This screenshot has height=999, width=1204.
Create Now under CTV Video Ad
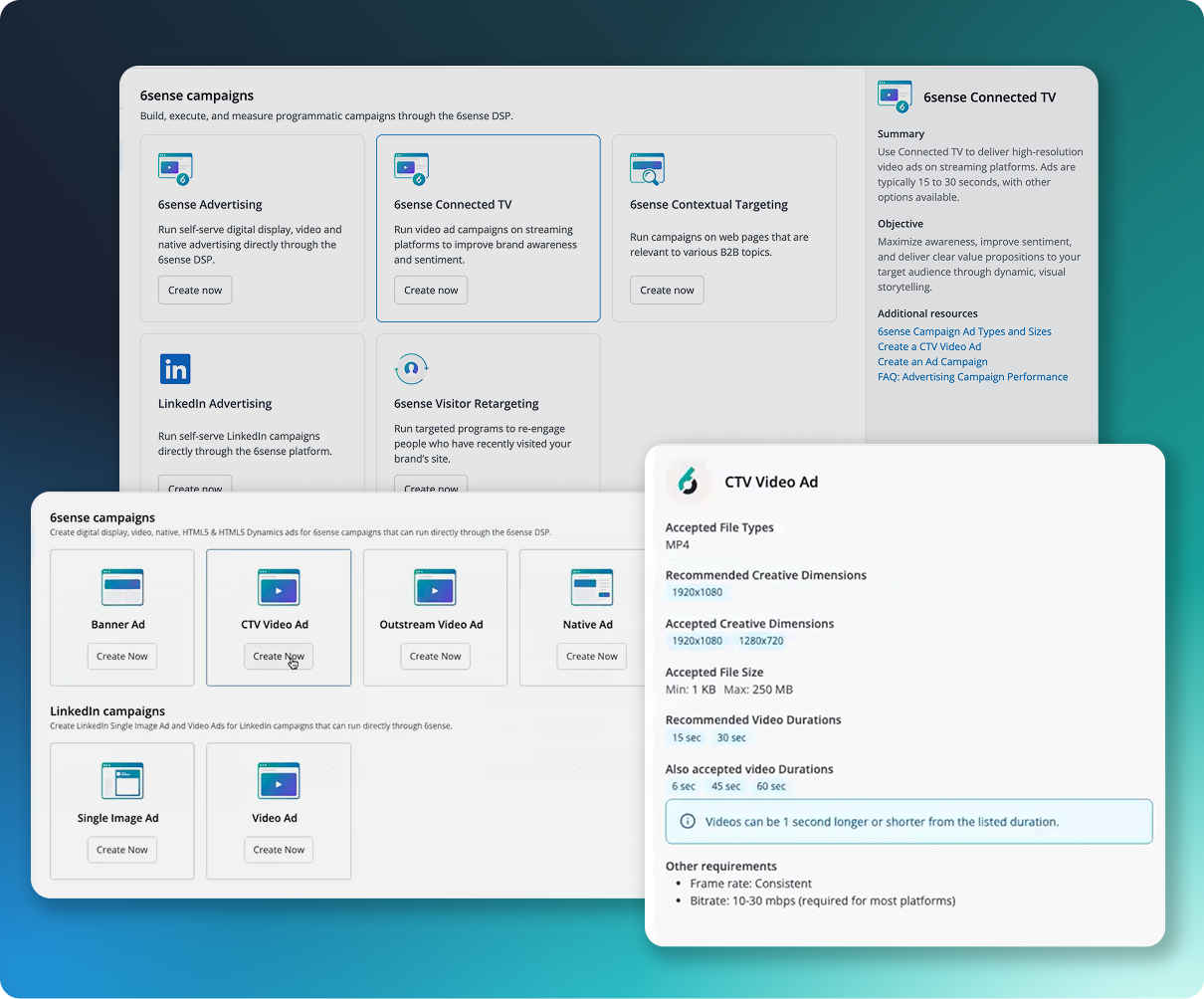point(279,657)
